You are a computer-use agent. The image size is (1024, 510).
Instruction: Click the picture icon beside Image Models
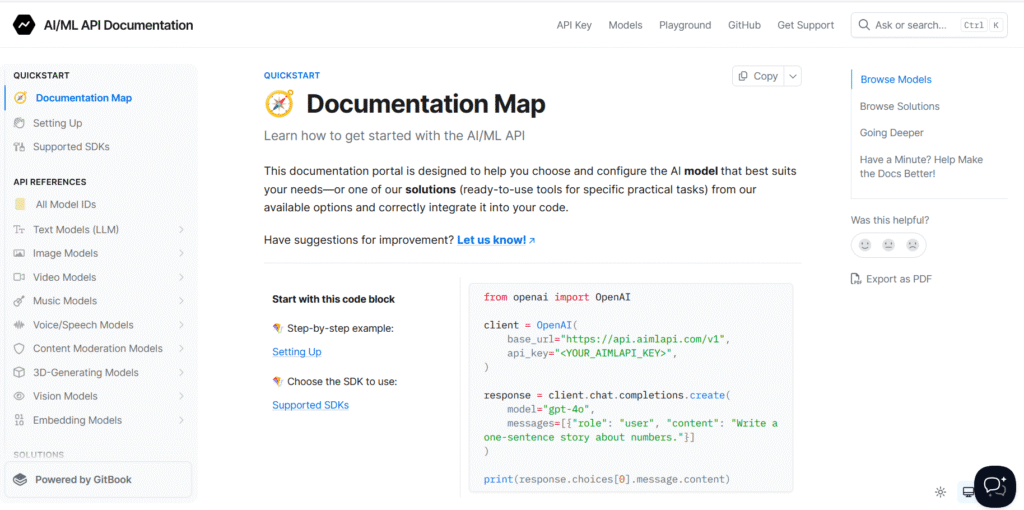(x=20, y=253)
